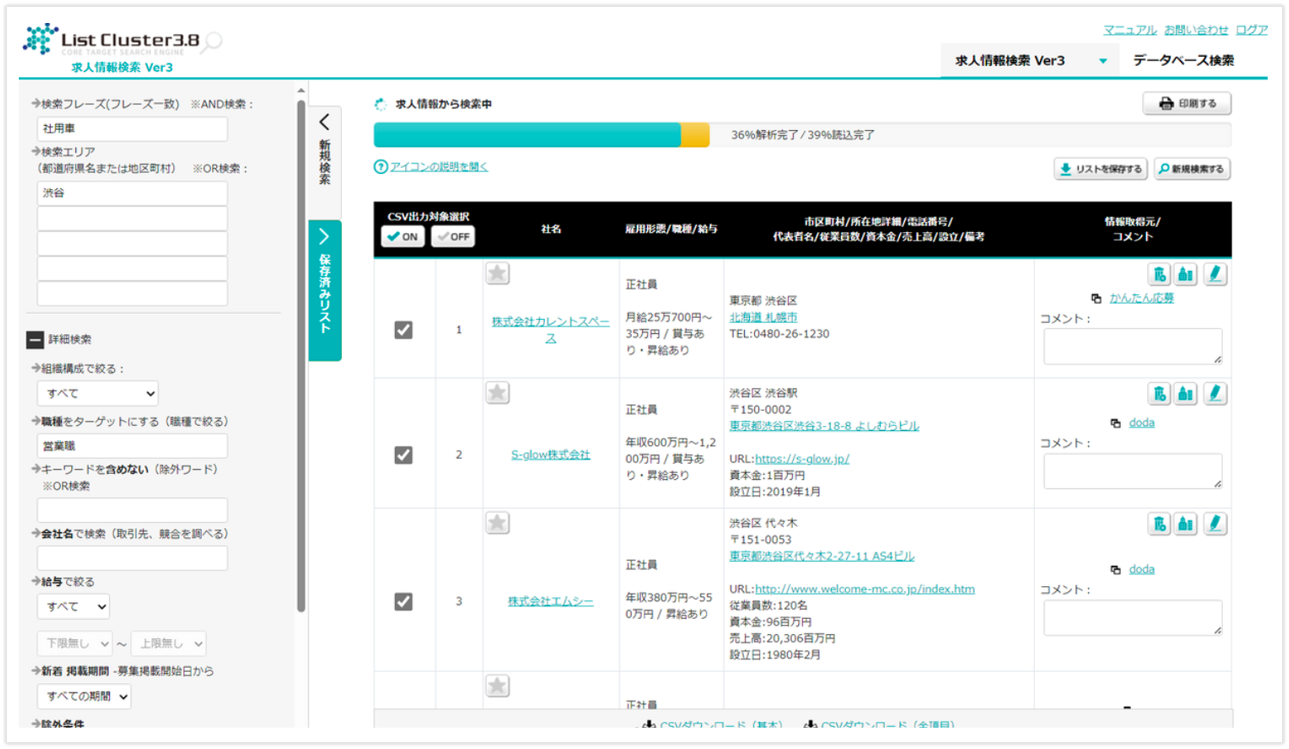Click the pencil edit icon in S-glow株式会社 row
Image resolution: width=1289 pixels, height=749 pixels.
(1214, 393)
